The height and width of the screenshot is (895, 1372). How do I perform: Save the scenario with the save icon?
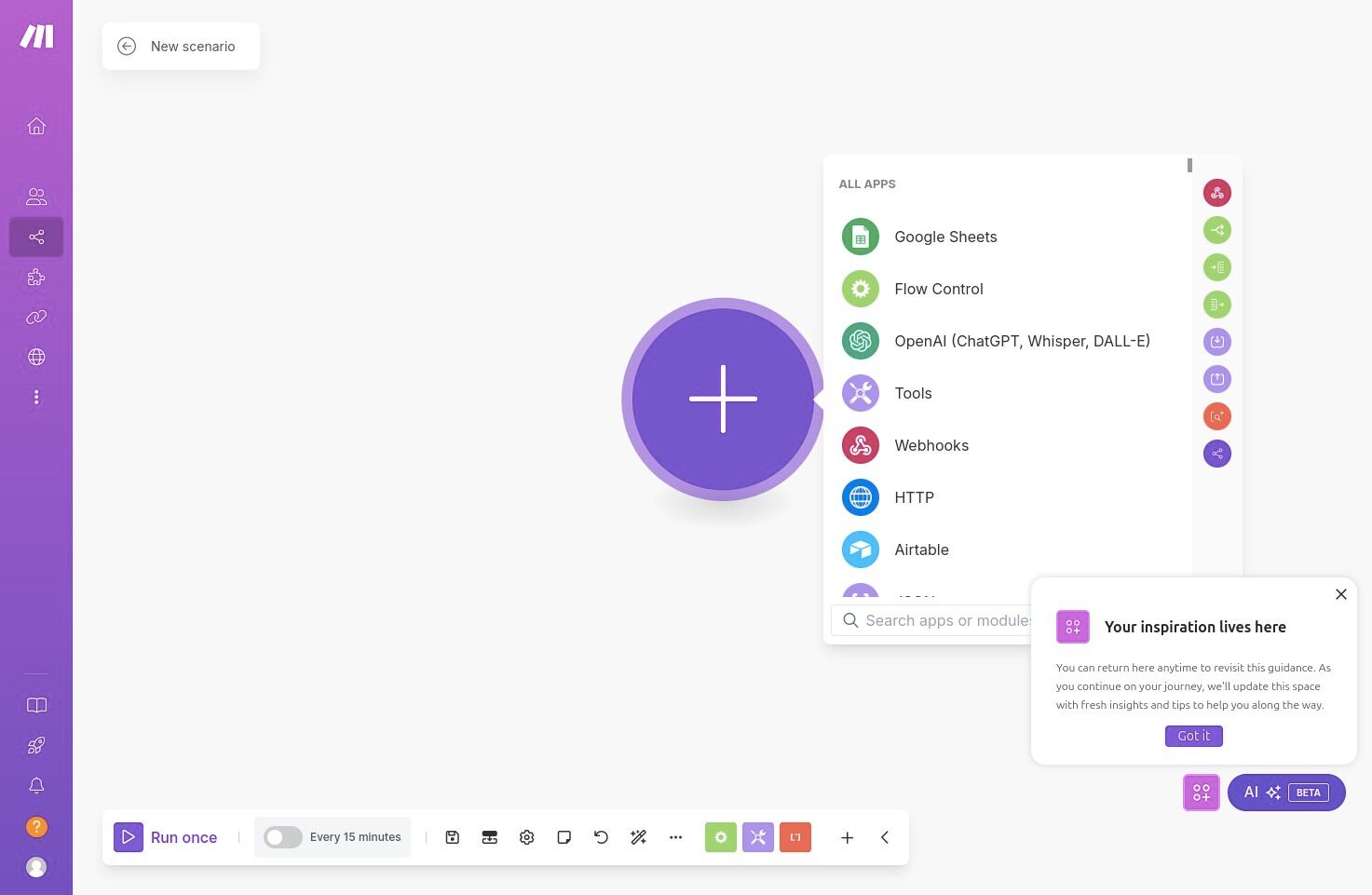tap(452, 837)
